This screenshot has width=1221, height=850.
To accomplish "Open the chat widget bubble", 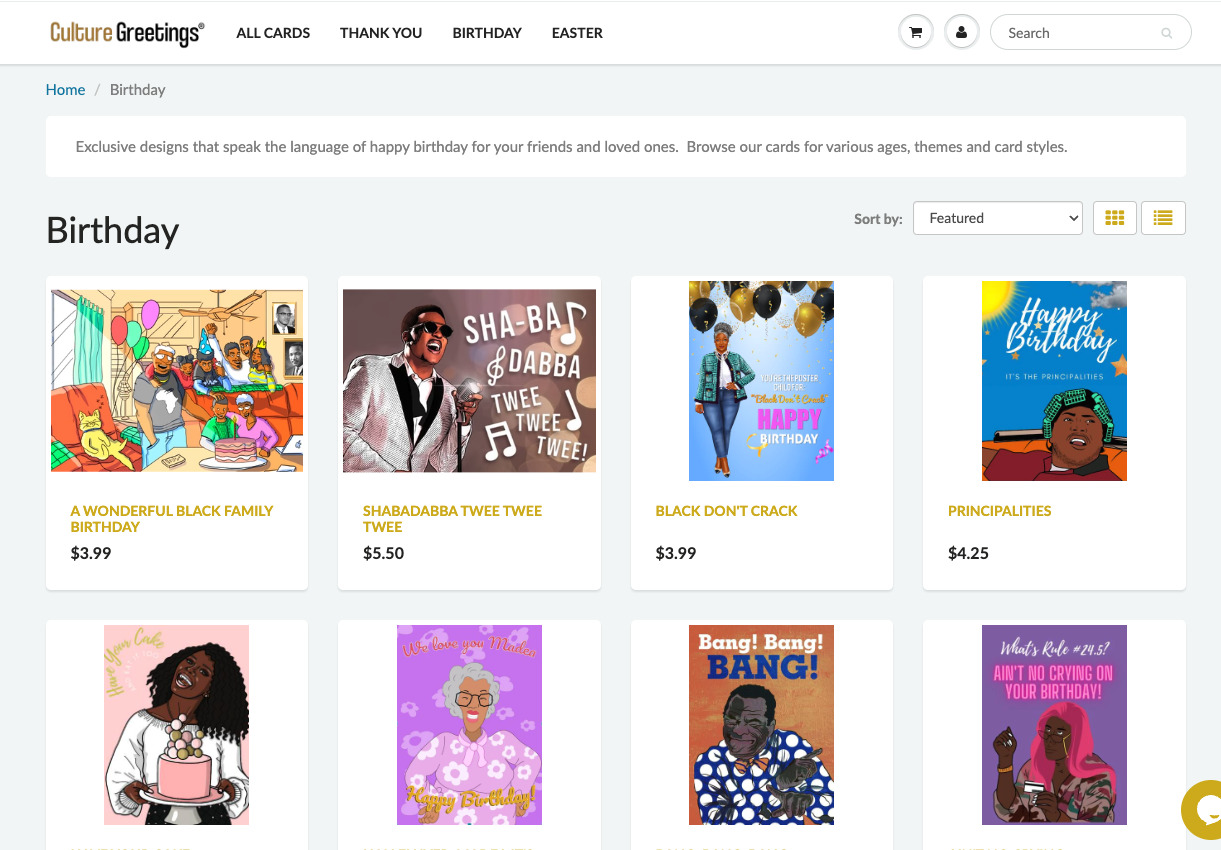I will point(1202,809).
